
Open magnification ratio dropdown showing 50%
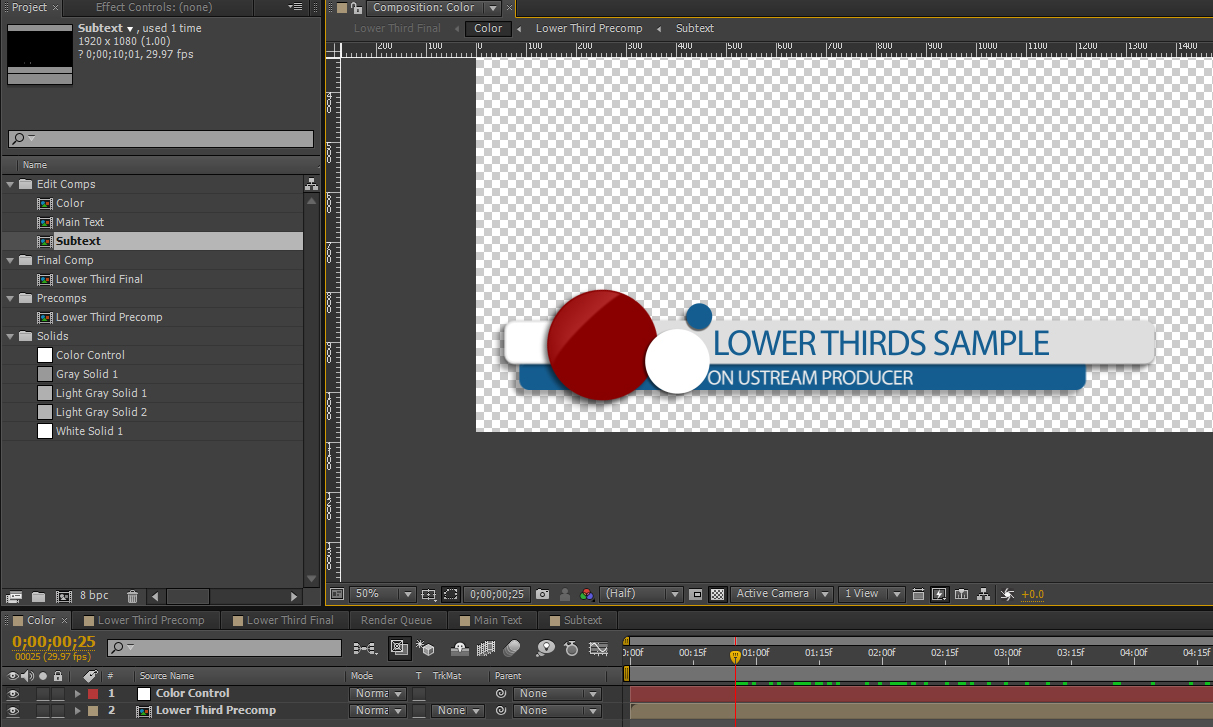pos(381,594)
